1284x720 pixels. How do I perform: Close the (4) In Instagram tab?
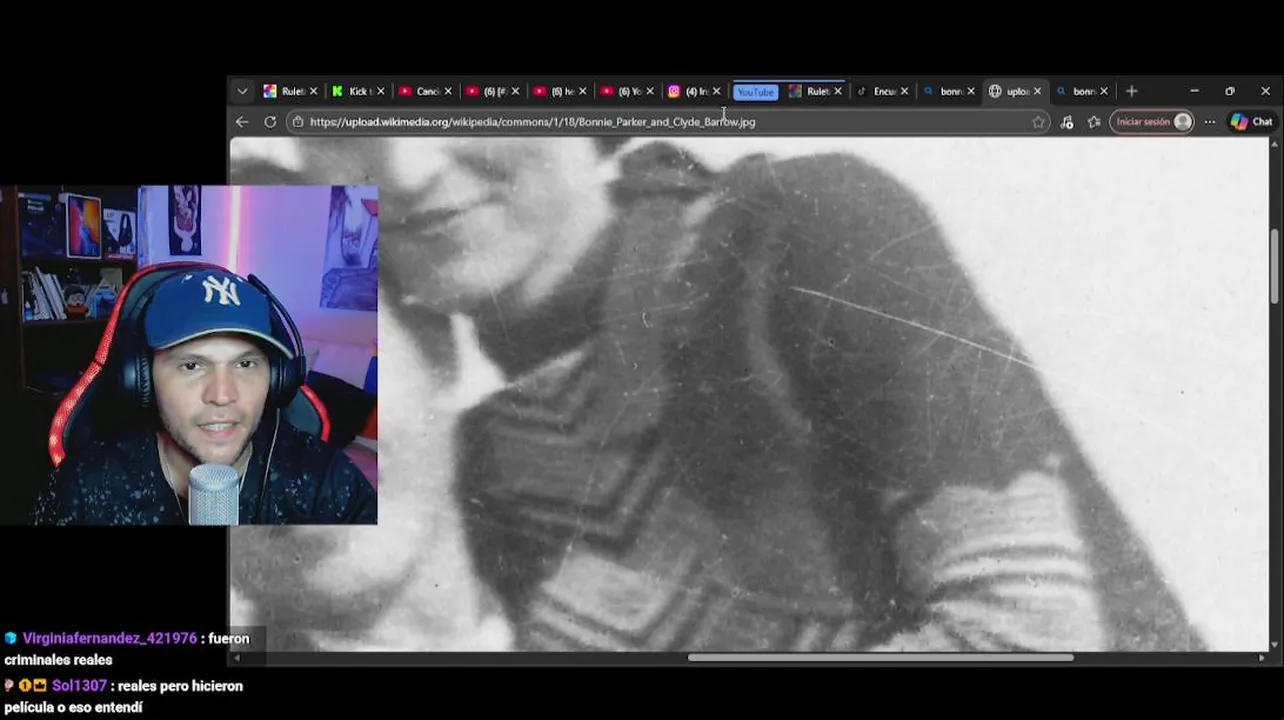pos(716,91)
